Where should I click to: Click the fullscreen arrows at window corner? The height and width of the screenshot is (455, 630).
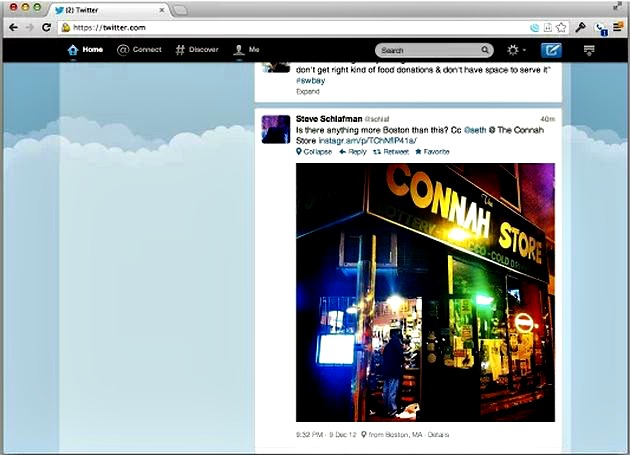click(617, 6)
